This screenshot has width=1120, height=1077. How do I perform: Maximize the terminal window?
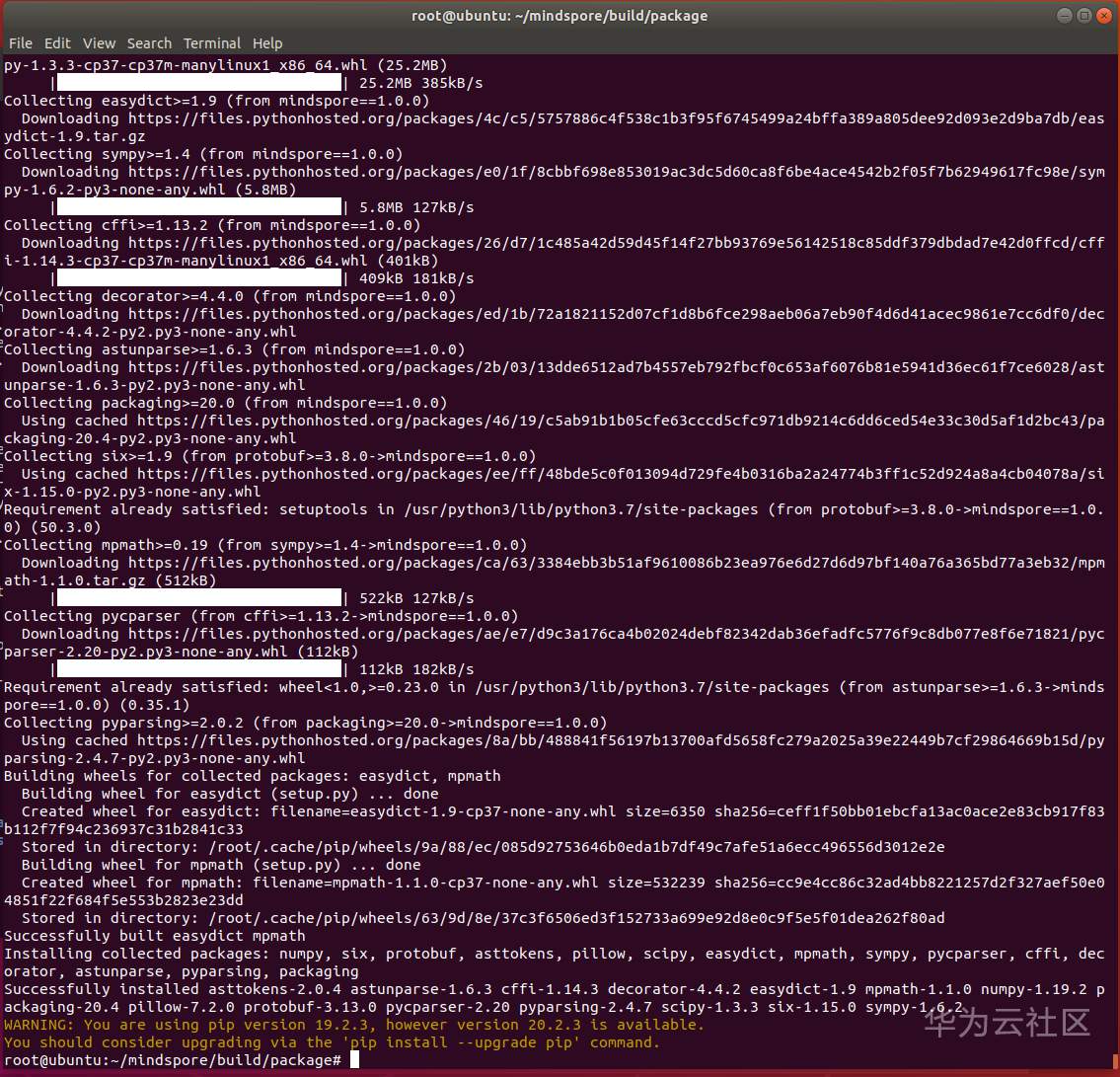(x=1083, y=16)
